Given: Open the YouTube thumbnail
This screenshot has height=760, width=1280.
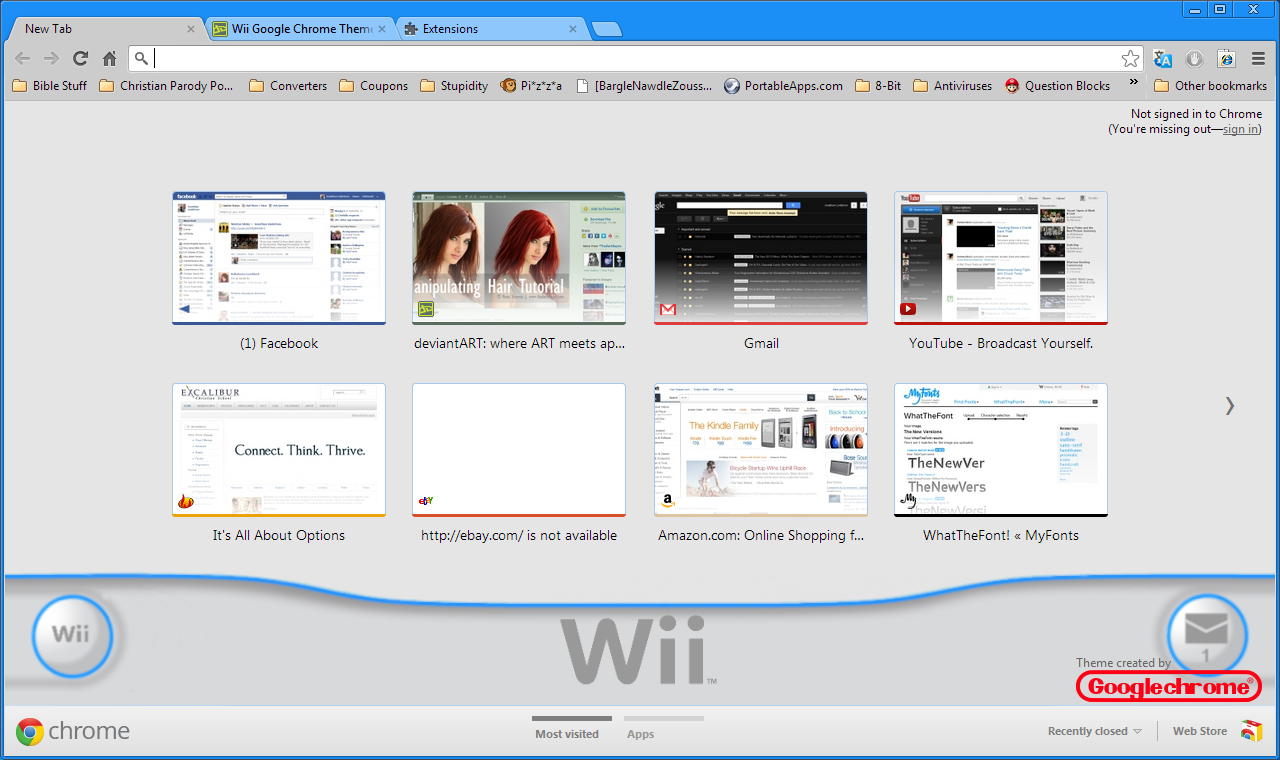Looking at the screenshot, I should pos(1001,258).
